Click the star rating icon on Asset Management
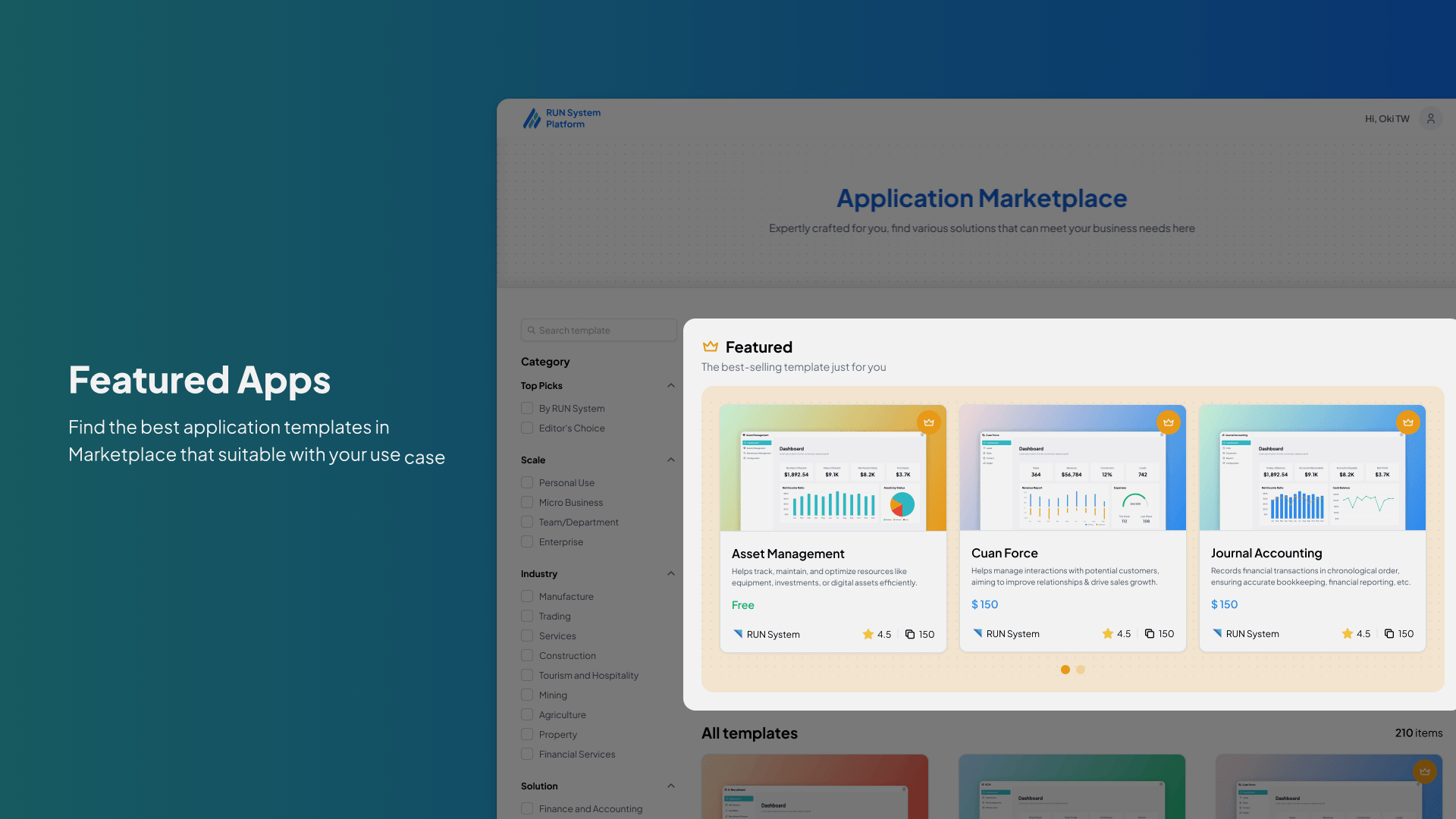 point(868,635)
